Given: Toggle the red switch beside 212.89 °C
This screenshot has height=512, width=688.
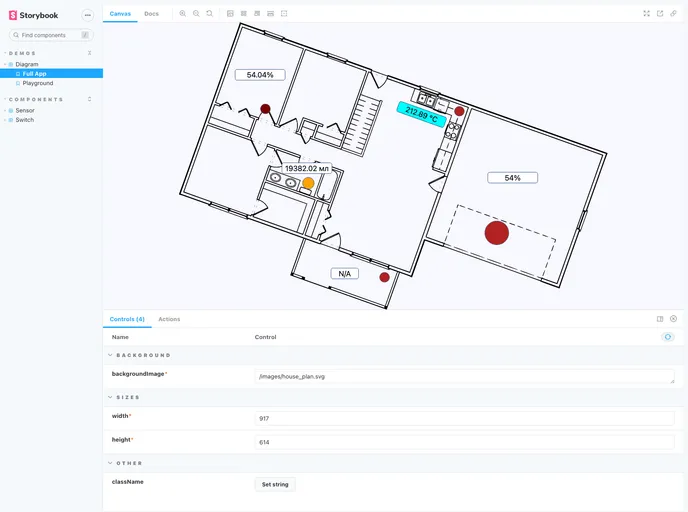Looking at the screenshot, I should coord(459,111).
